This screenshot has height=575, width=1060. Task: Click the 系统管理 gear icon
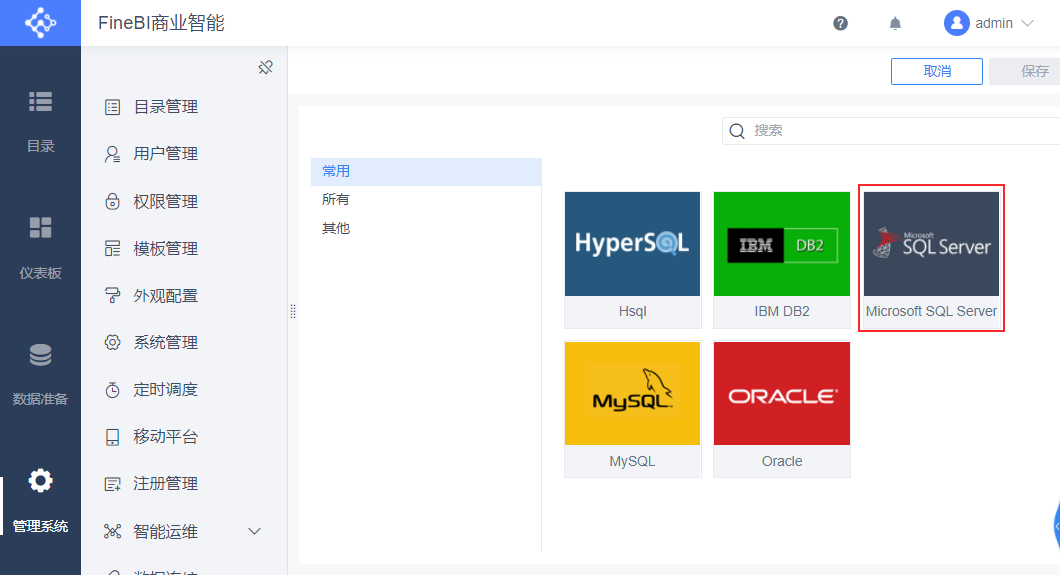tap(112, 343)
